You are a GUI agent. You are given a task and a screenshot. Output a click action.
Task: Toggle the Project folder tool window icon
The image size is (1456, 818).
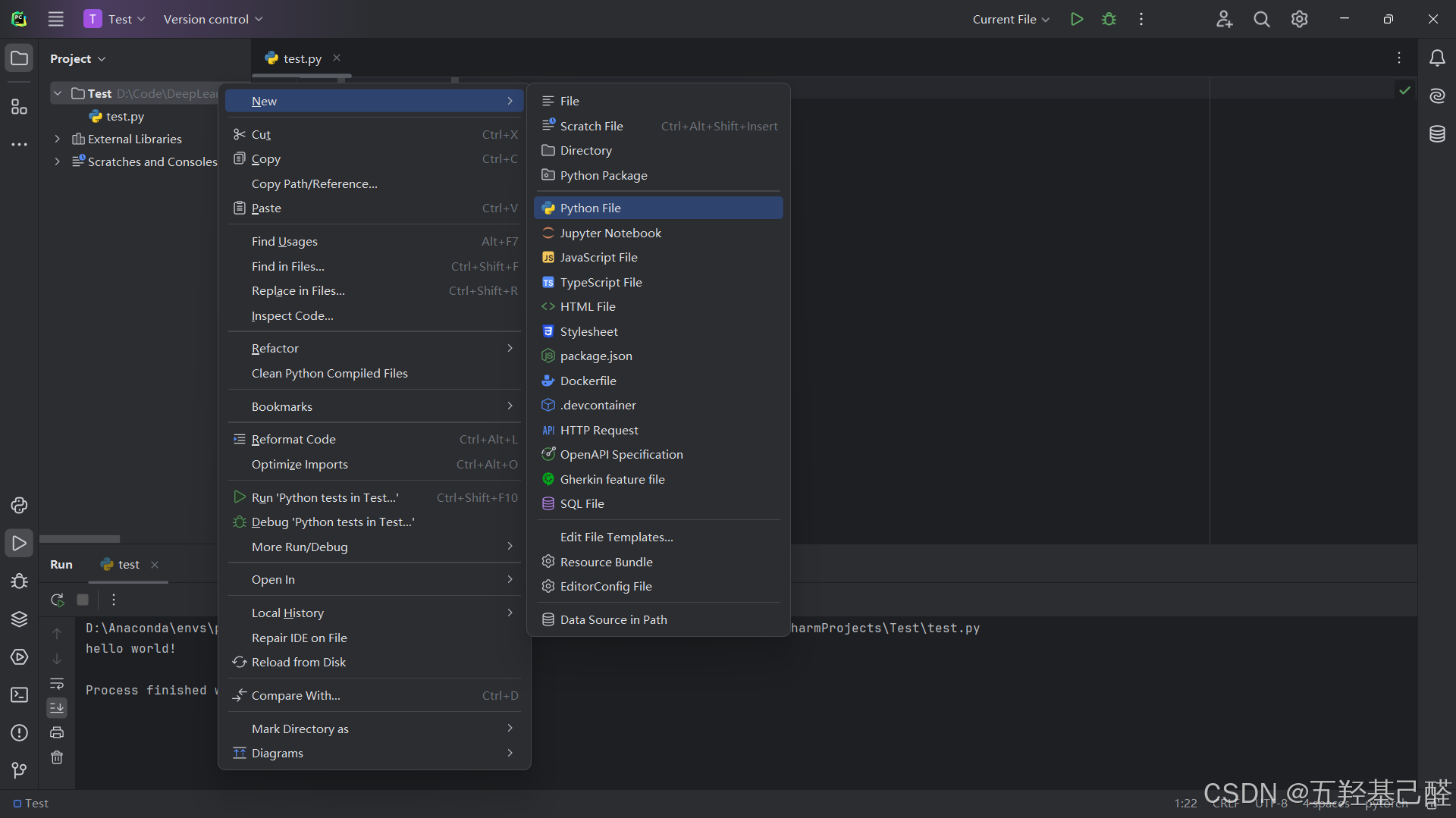click(19, 58)
